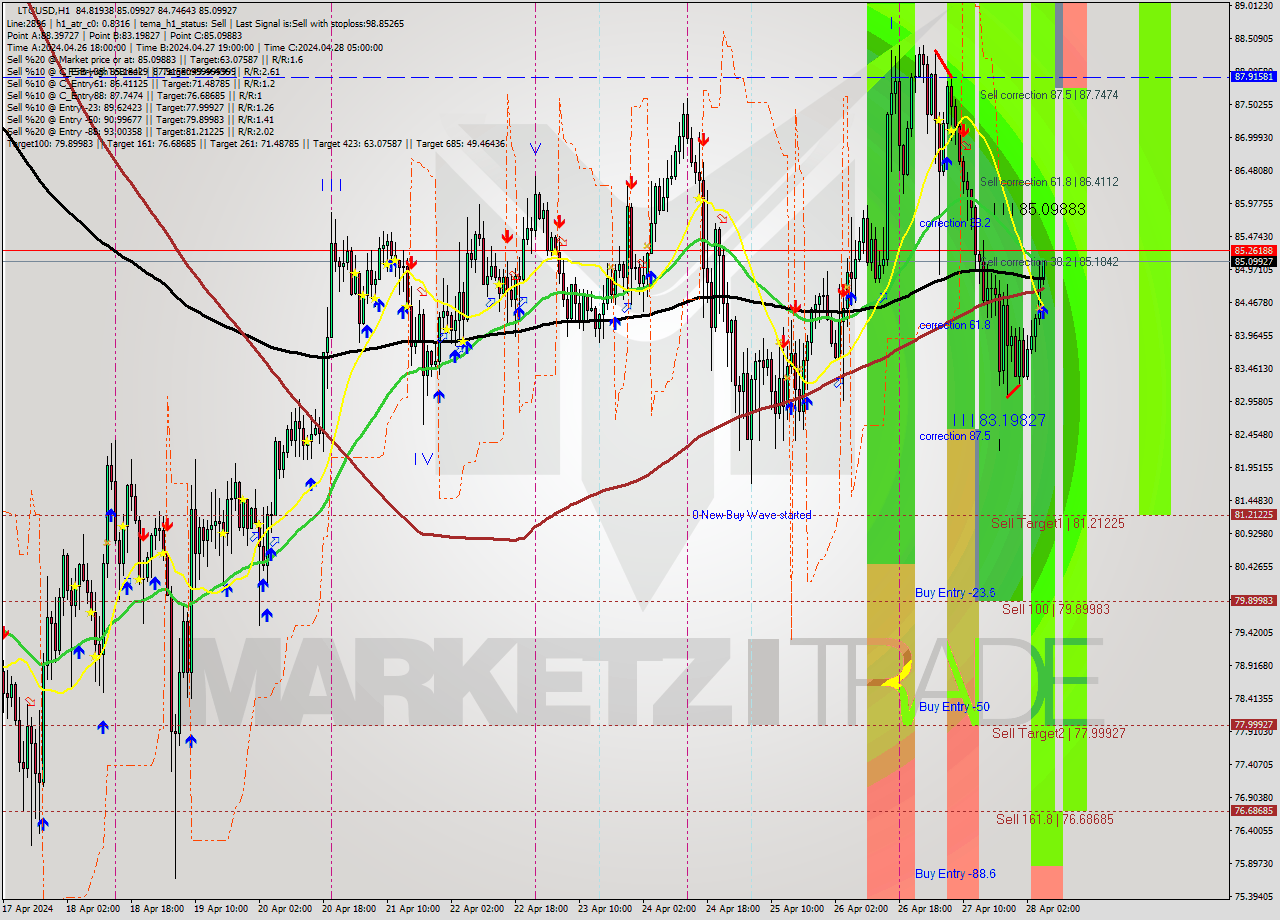Click the '27 Apr 10:00' time axis label
This screenshot has height=920, width=1280.
[989, 910]
